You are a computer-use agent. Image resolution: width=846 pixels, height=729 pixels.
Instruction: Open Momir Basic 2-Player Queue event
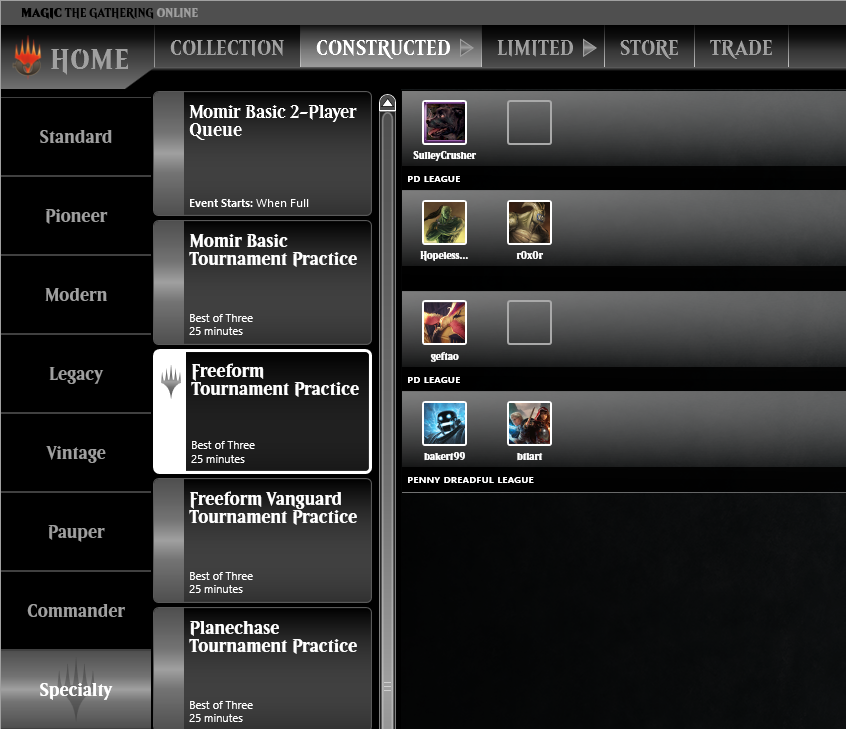[x=262, y=154]
